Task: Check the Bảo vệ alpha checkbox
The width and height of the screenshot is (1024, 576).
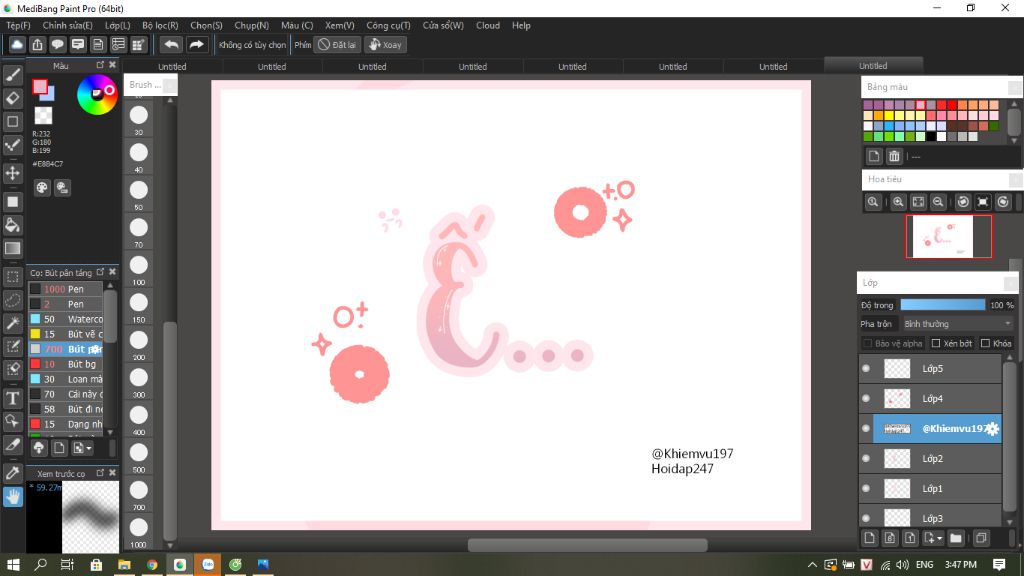Action: [867, 343]
